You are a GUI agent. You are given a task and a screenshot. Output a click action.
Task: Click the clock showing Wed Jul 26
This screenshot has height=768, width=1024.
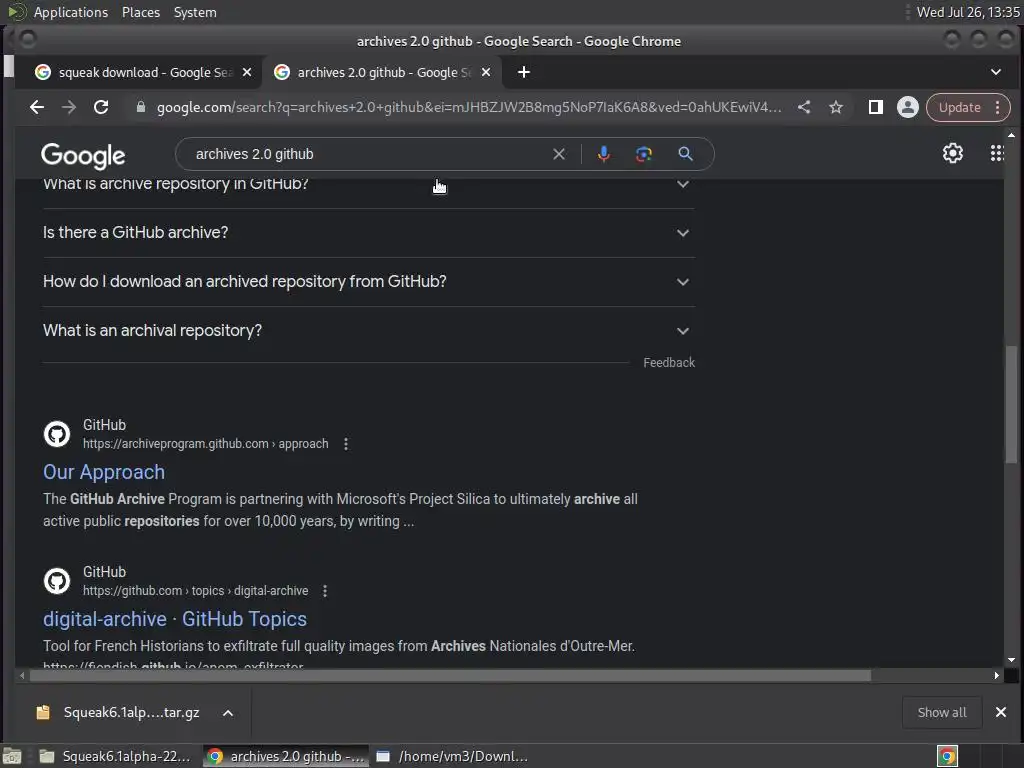pyautogui.click(x=968, y=12)
